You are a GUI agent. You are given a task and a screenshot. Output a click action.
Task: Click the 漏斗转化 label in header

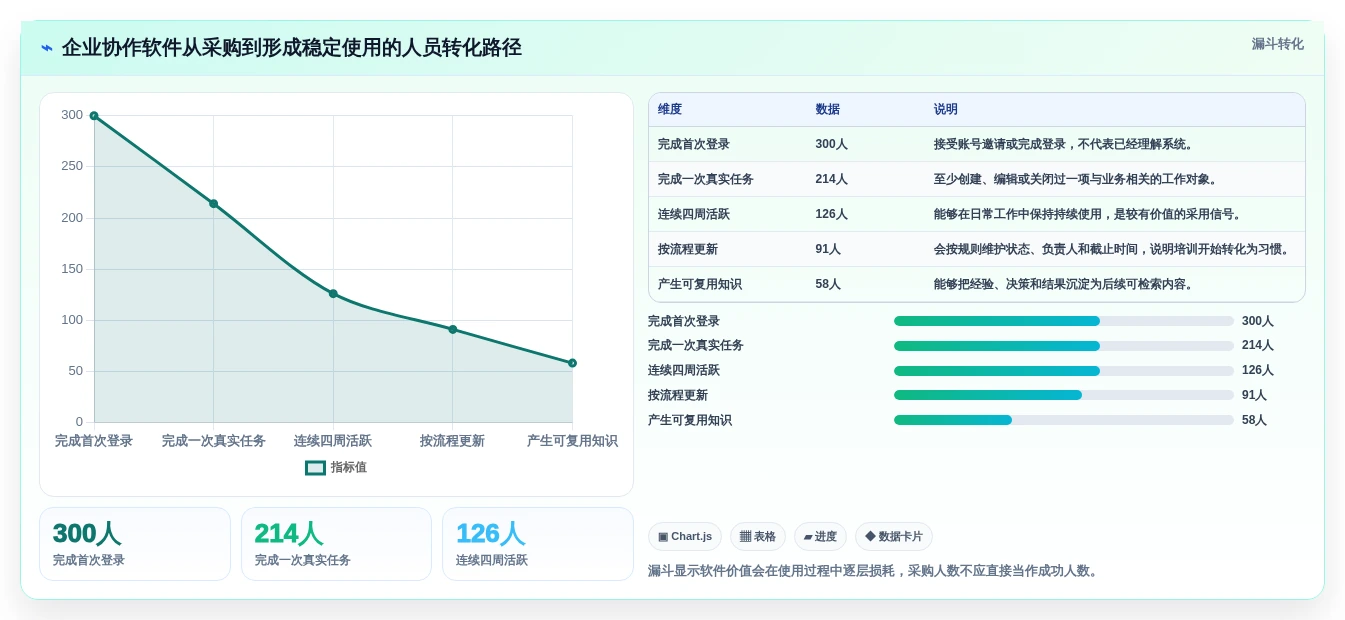click(x=1278, y=44)
